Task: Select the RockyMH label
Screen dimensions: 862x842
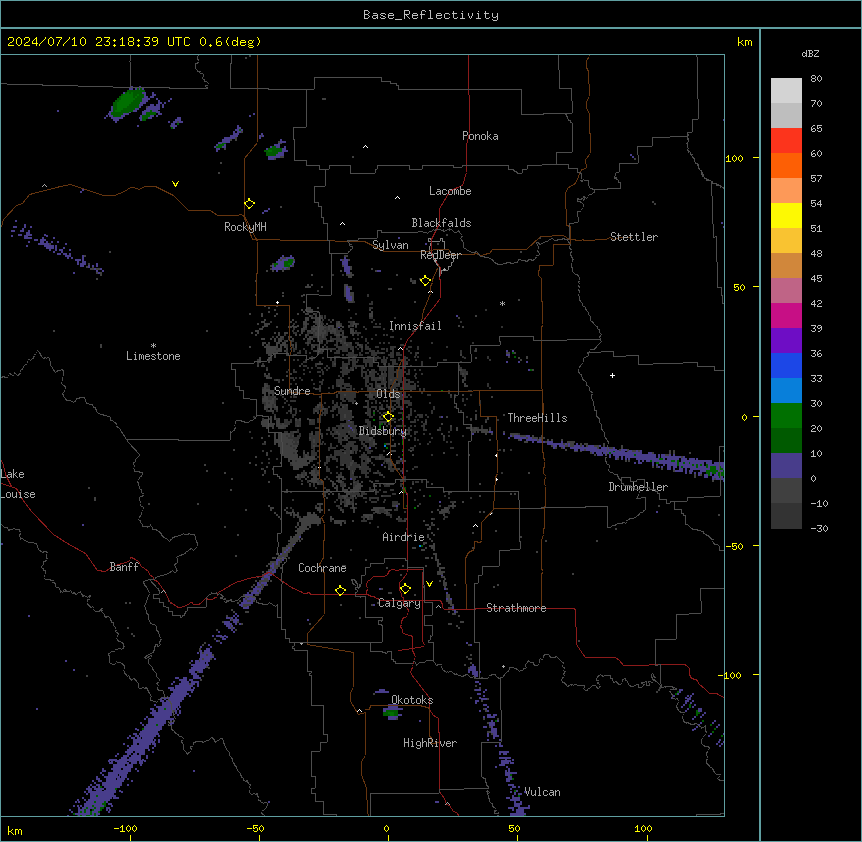Action: coord(245,227)
